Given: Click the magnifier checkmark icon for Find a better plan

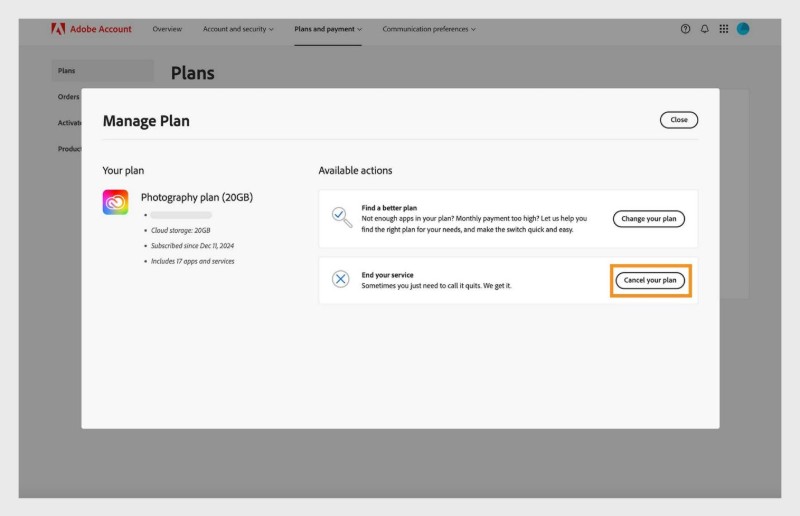Looking at the screenshot, I should [x=341, y=217].
